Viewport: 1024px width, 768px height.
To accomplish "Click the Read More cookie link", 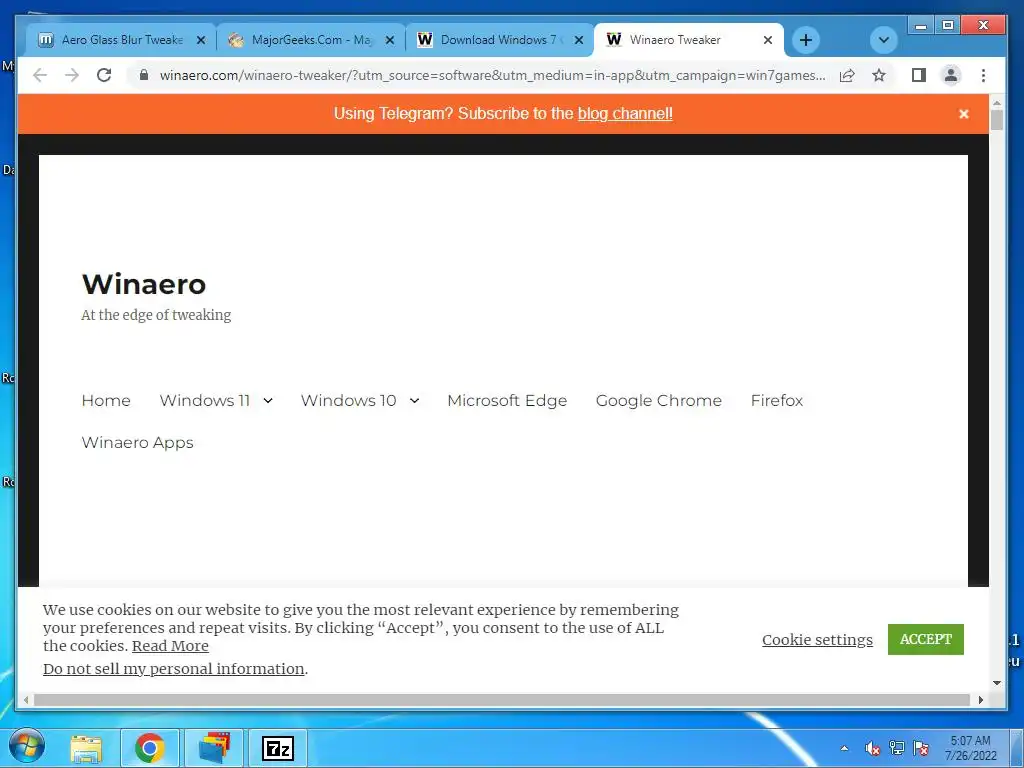I will click(x=170, y=646).
